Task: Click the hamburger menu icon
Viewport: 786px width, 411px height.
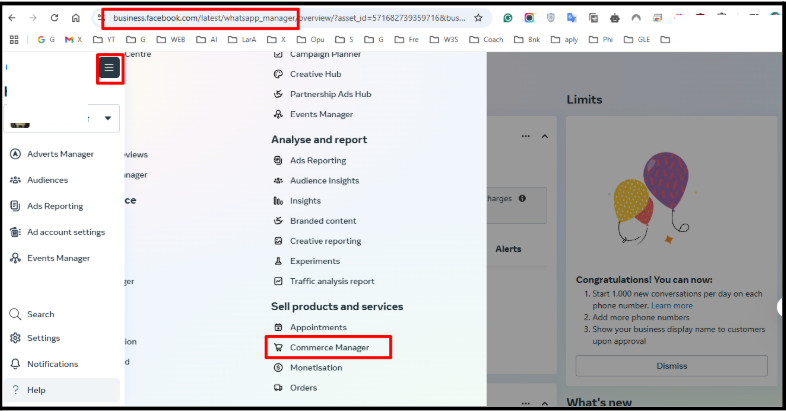Action: (x=110, y=68)
